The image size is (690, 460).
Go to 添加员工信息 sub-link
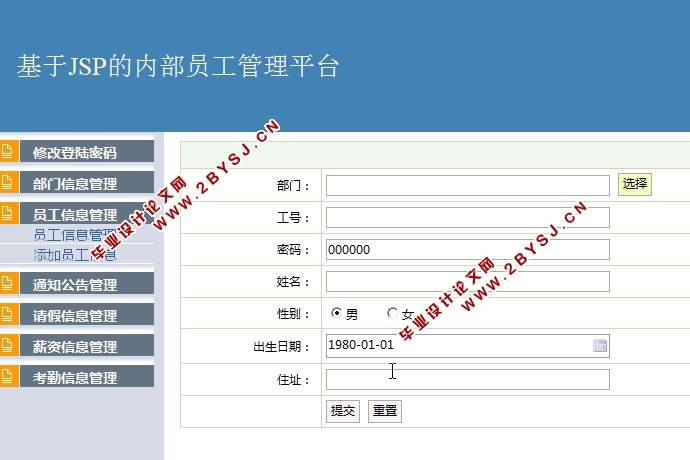pos(75,254)
